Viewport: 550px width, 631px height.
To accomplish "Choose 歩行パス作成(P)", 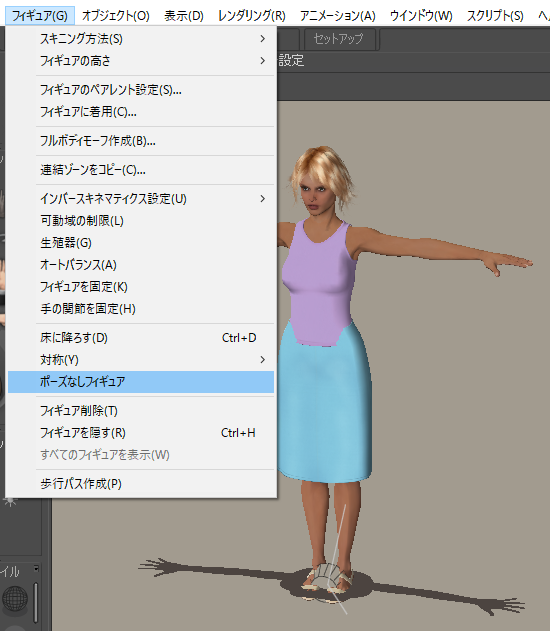I will 141,484.
